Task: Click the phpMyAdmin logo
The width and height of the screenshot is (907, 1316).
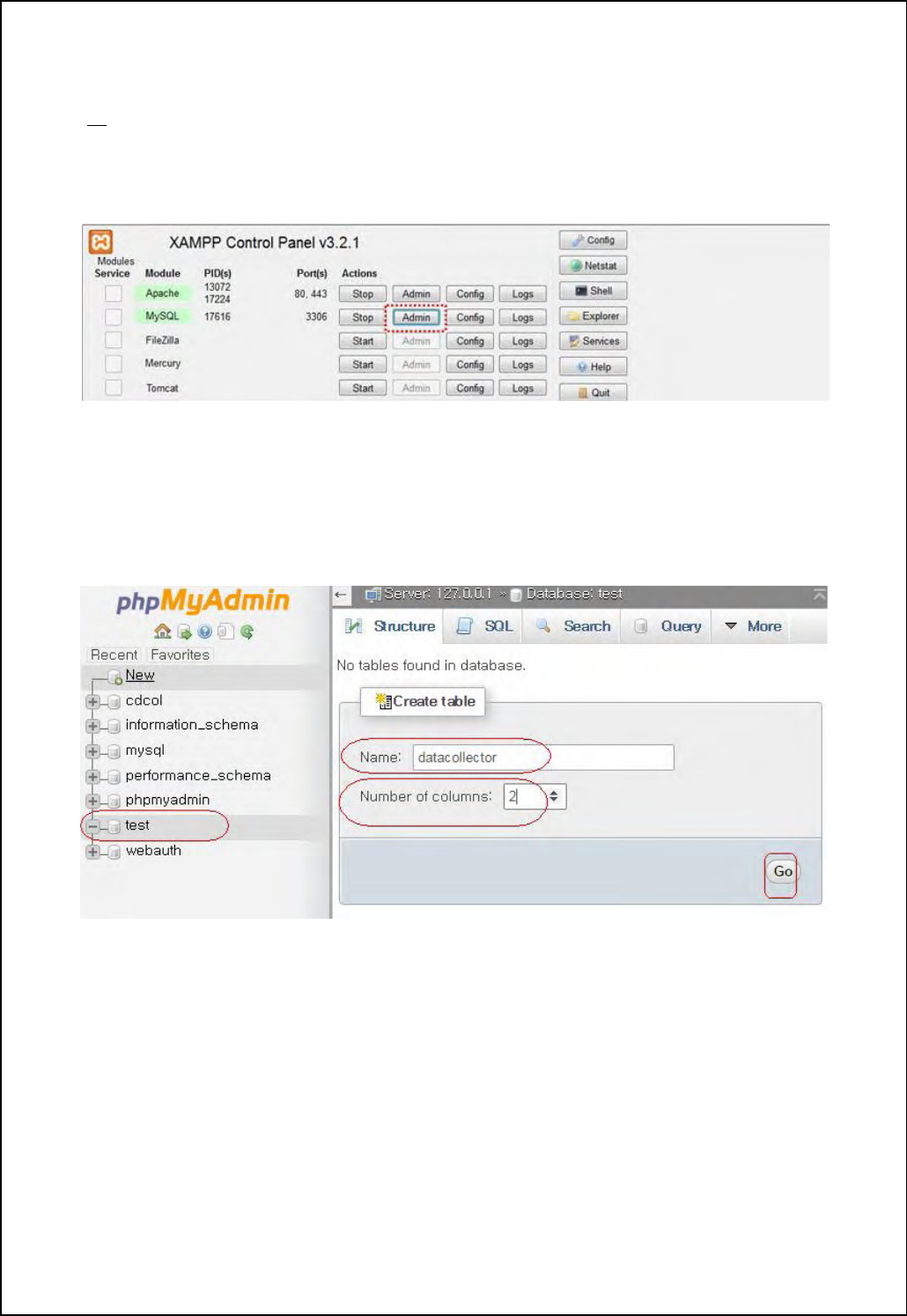Action: tap(203, 601)
